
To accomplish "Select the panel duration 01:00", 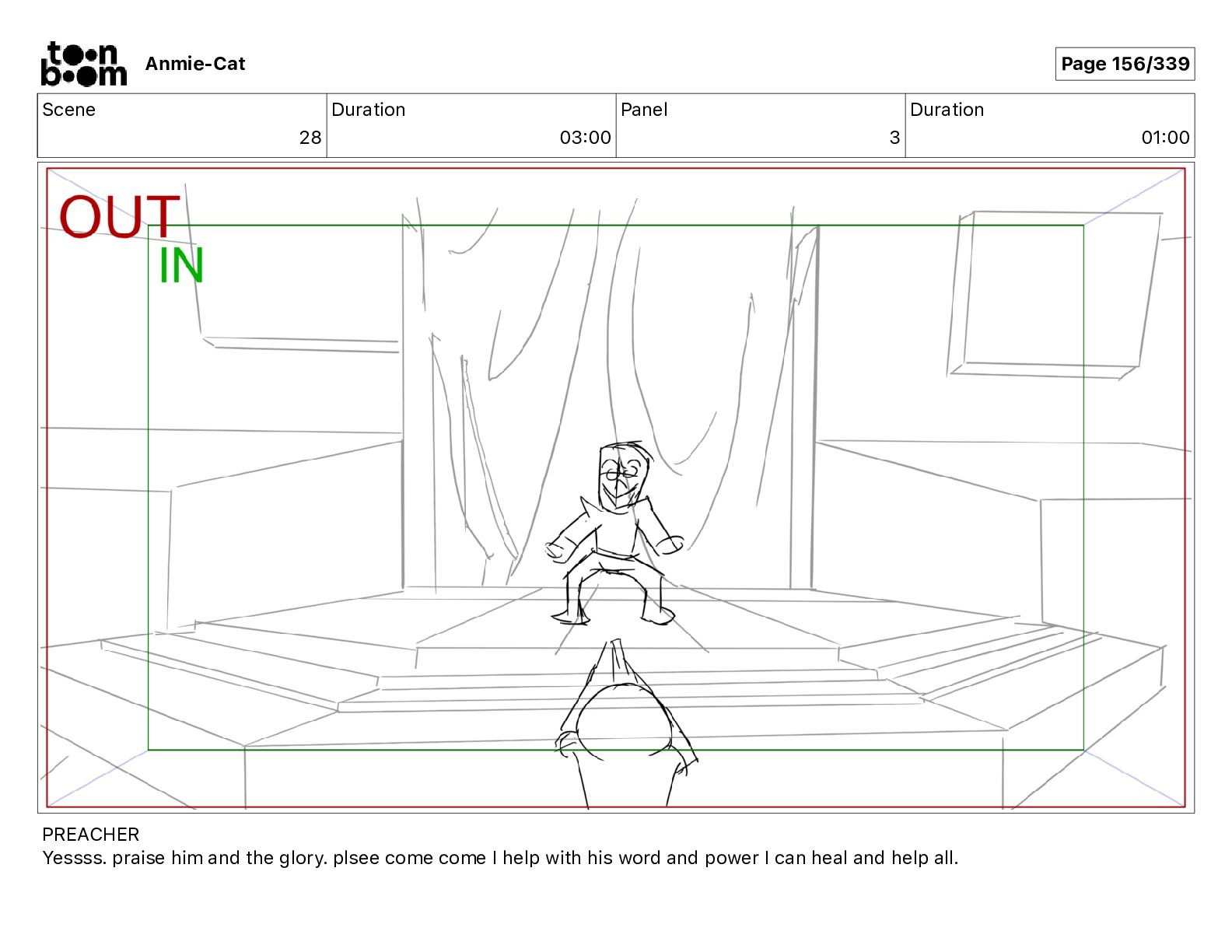I will point(1165,138).
